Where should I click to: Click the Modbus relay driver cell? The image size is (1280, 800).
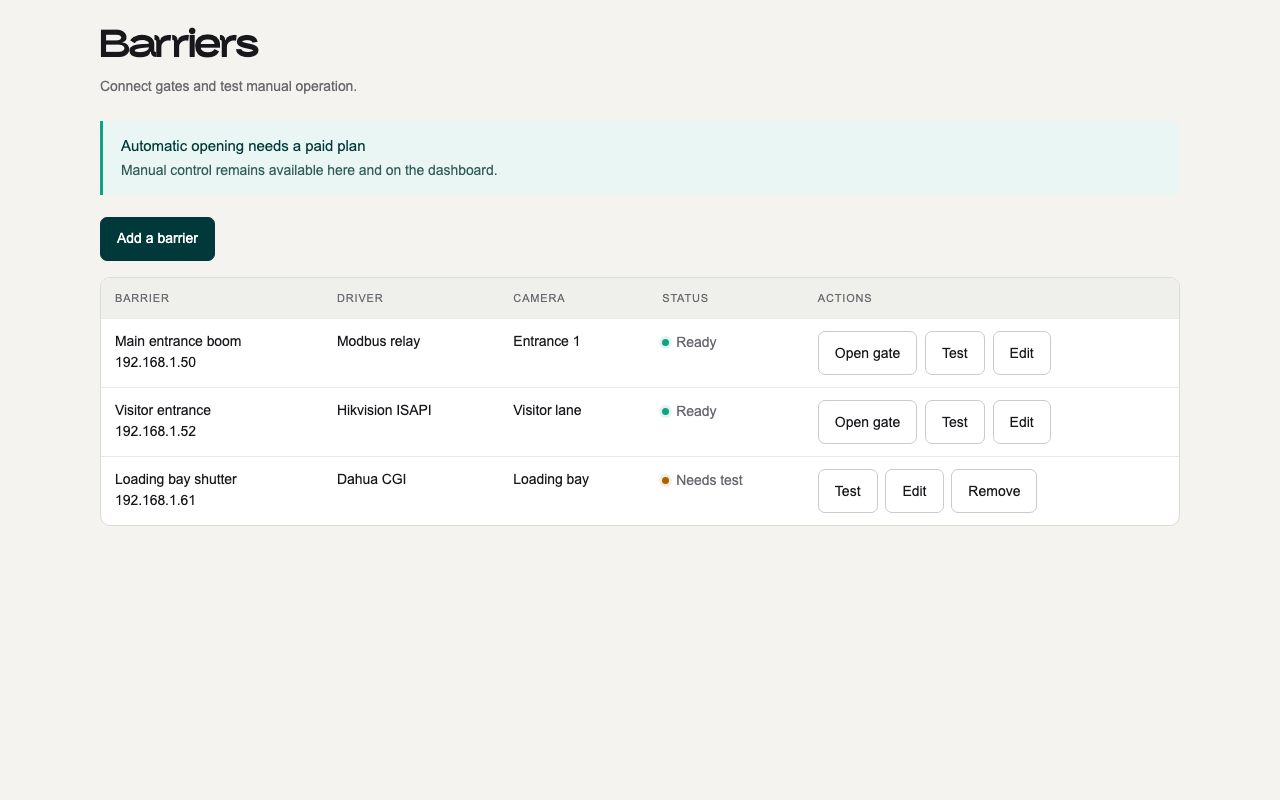point(378,341)
